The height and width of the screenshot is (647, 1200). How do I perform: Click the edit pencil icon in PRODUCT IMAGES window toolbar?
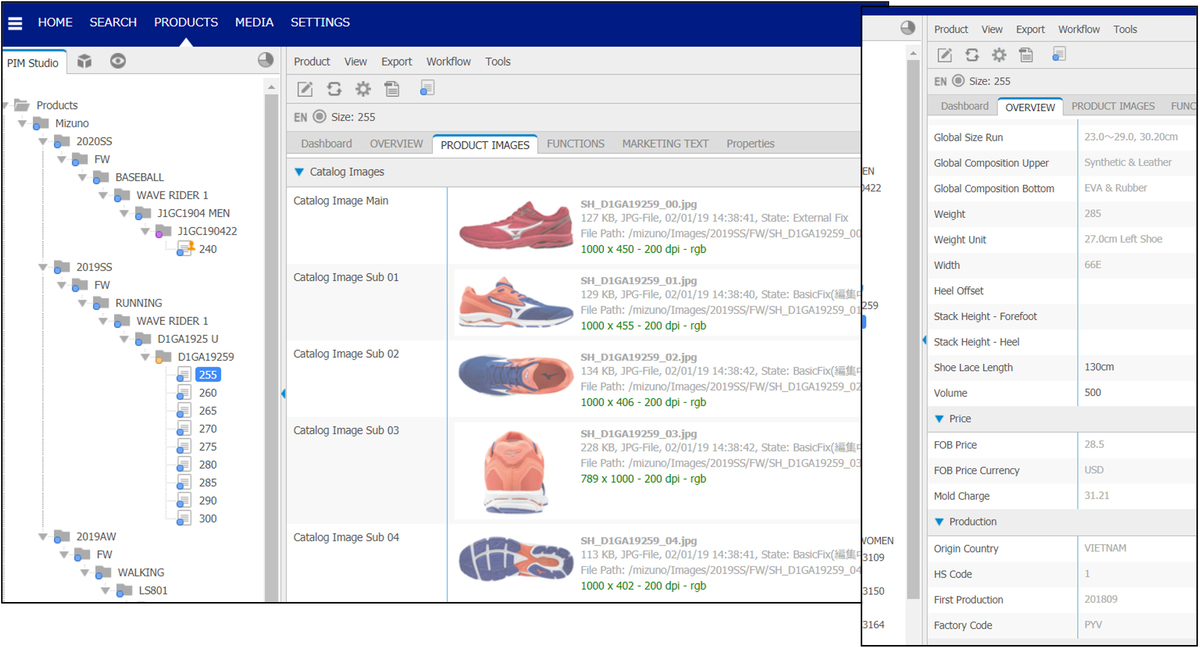click(x=306, y=89)
